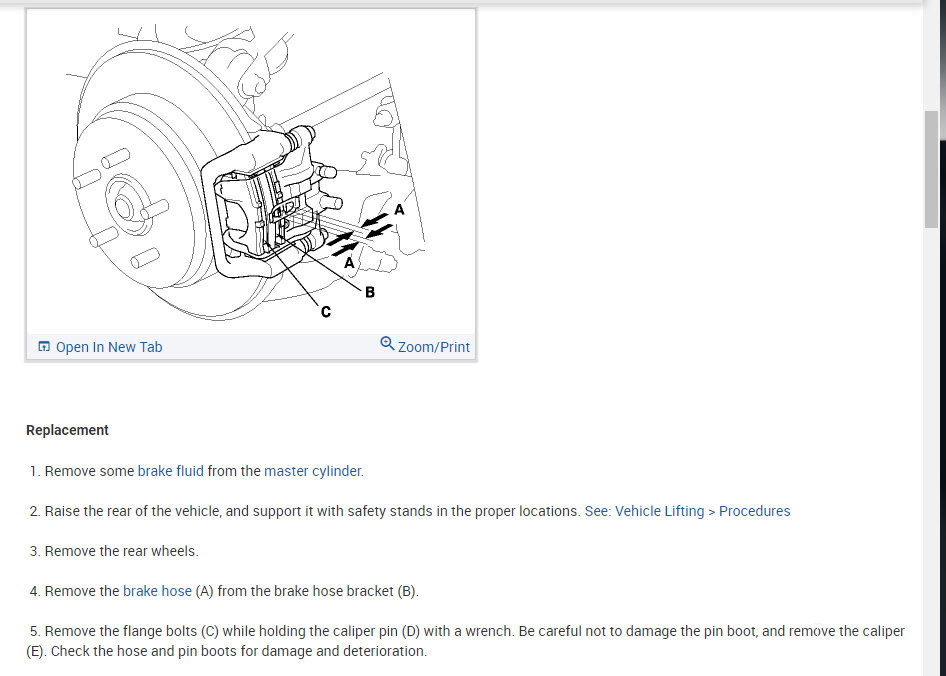Open the brake diagram in a new tab
946x676 pixels.
[x=109, y=347]
